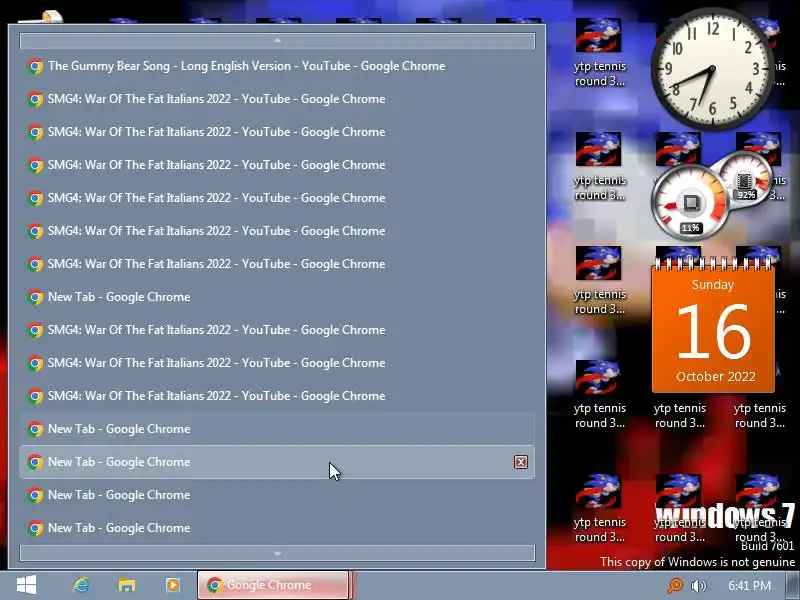
Task: Open the volume control speaker icon
Action: [698, 586]
